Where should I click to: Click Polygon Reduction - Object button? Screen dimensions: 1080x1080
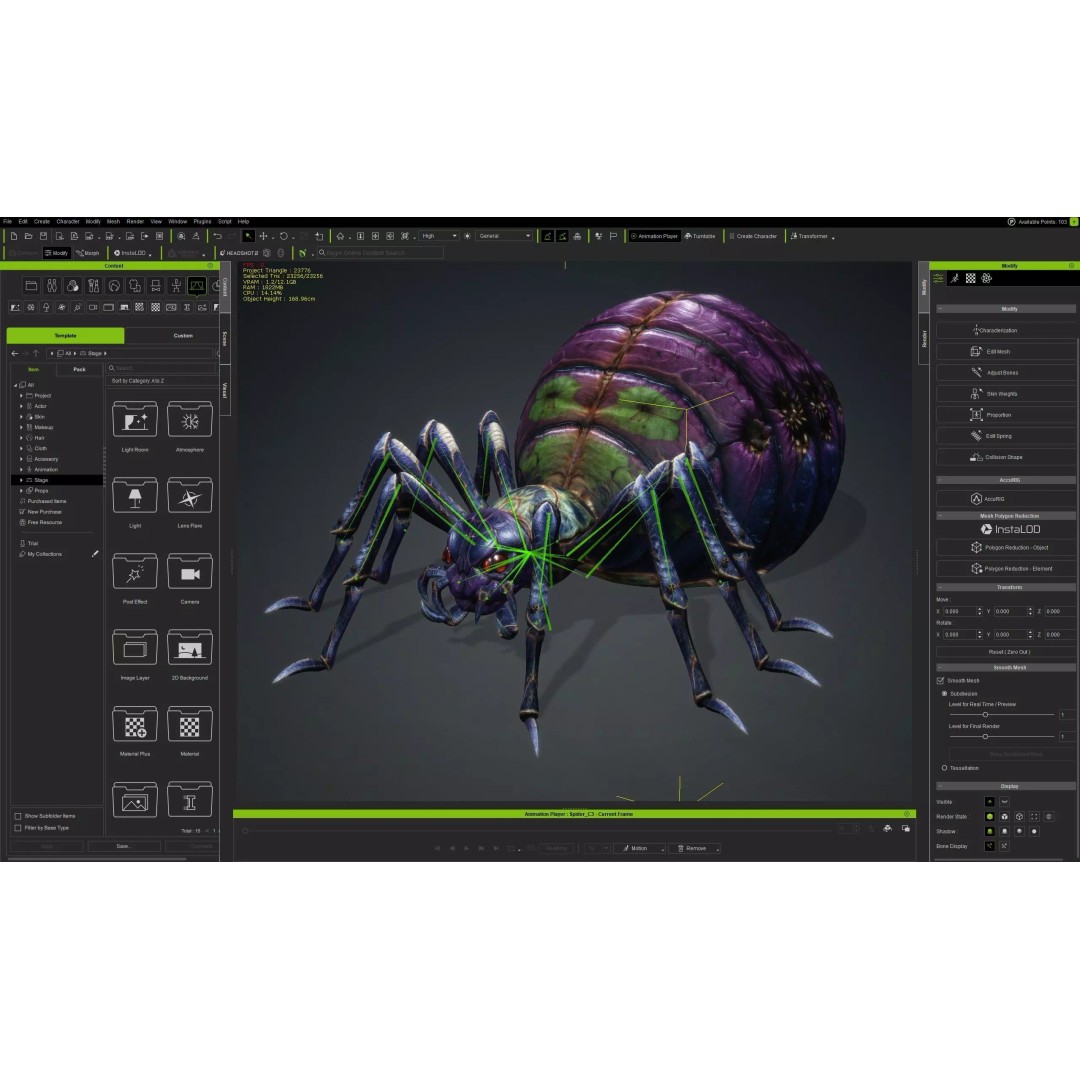pyautogui.click(x=1006, y=548)
